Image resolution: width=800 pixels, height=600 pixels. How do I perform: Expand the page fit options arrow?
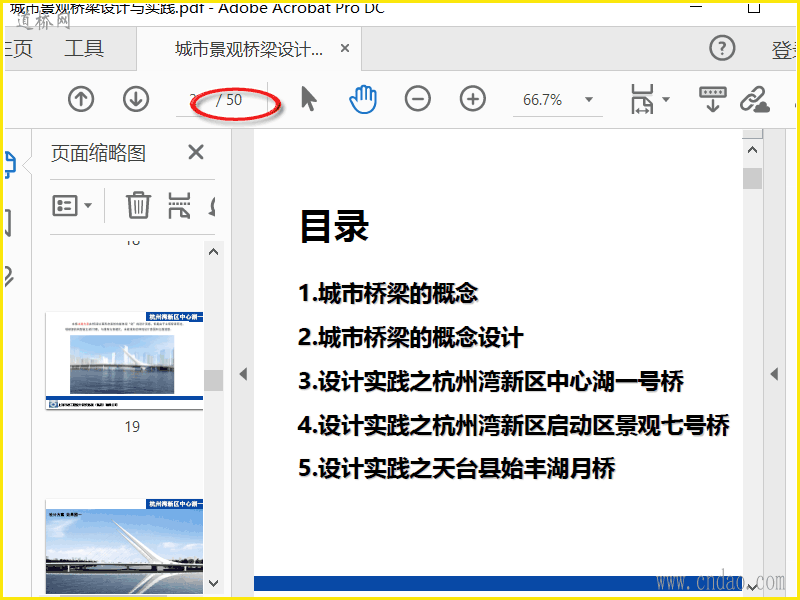pos(666,99)
